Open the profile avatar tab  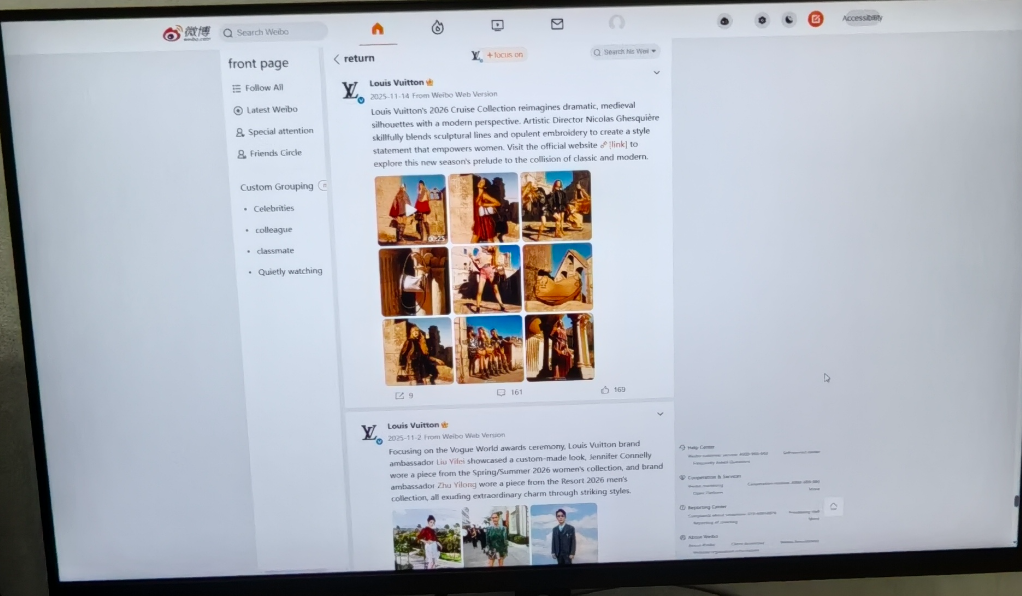click(617, 23)
